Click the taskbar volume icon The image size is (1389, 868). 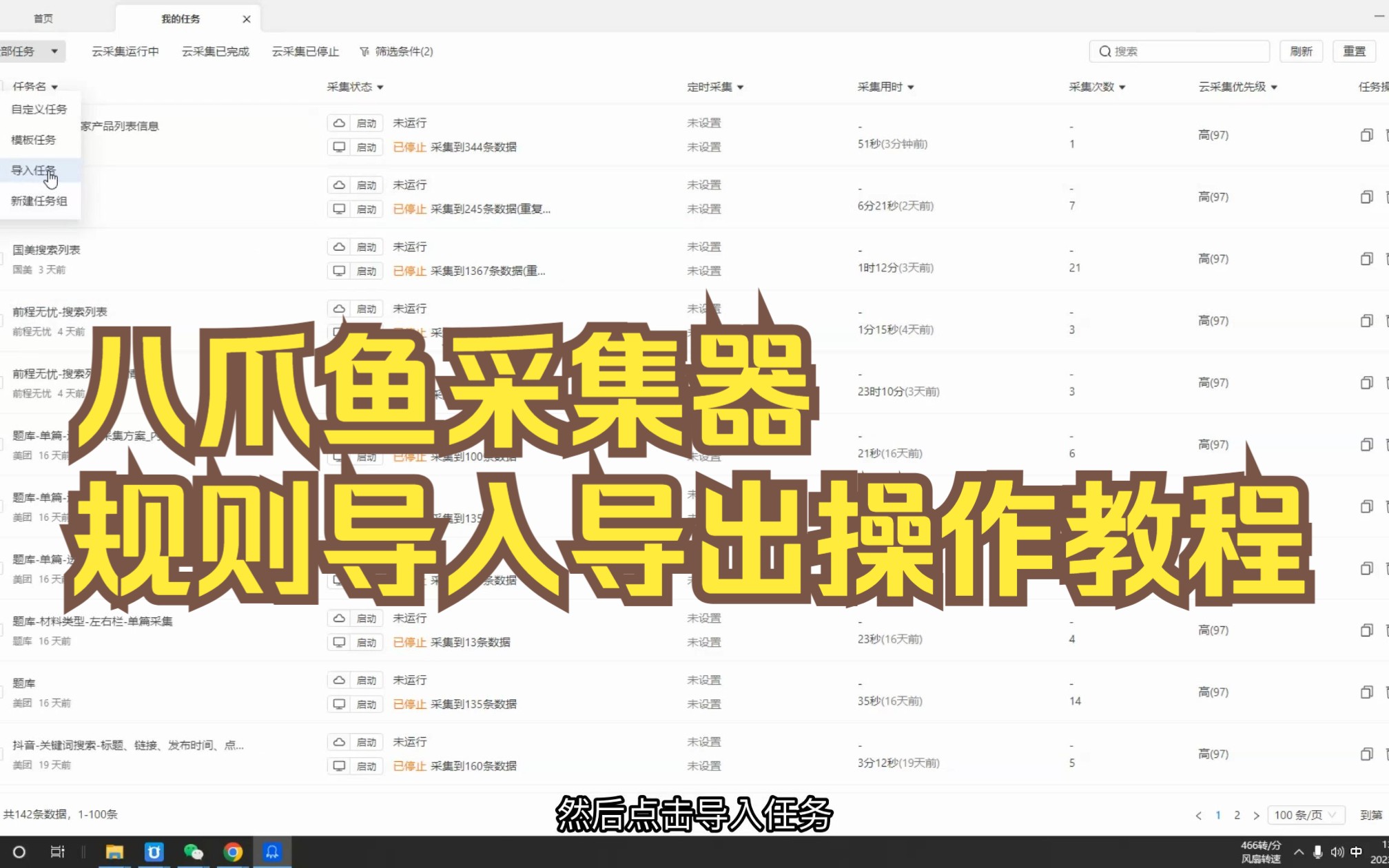(1337, 852)
